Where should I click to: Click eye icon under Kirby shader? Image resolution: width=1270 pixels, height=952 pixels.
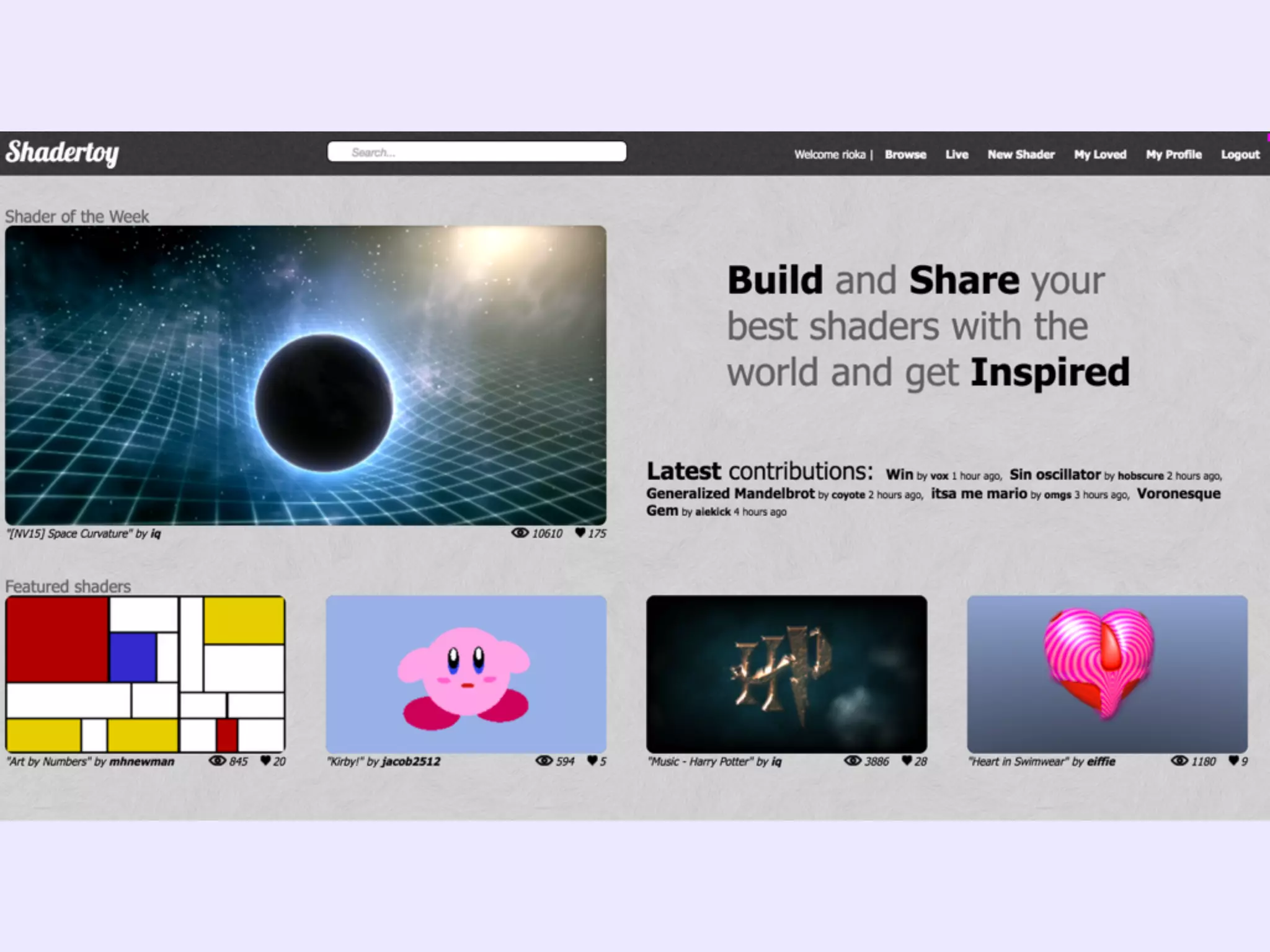[544, 760]
